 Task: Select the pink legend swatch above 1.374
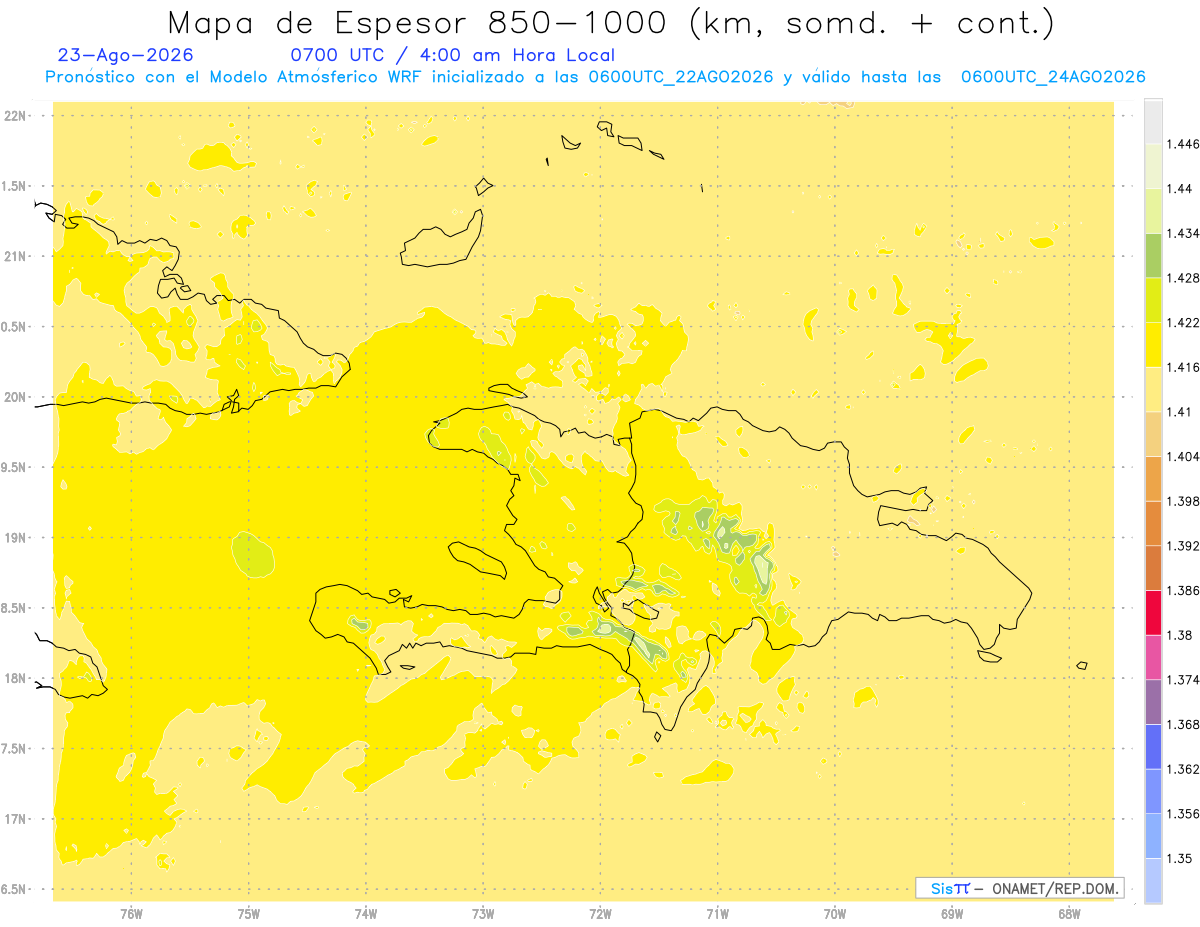point(1153,658)
